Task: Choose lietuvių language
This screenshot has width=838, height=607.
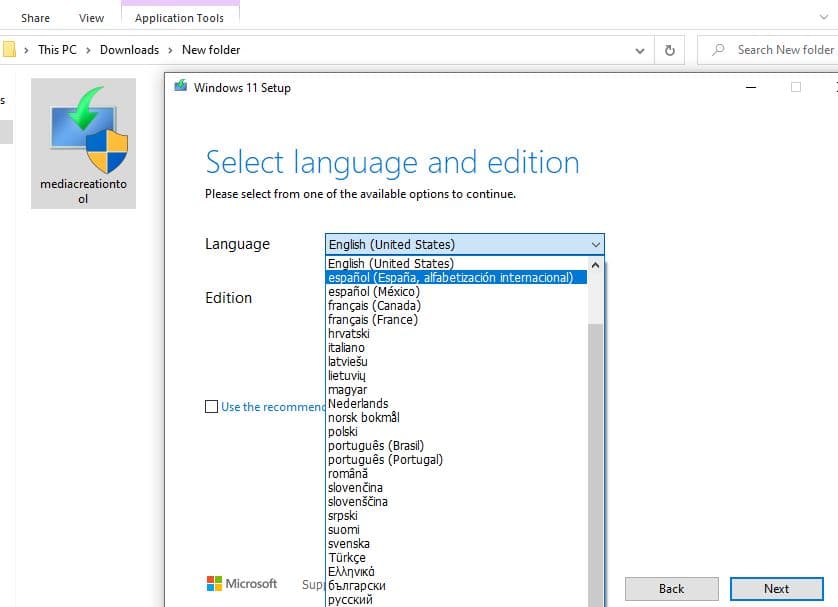Action: click(456, 376)
